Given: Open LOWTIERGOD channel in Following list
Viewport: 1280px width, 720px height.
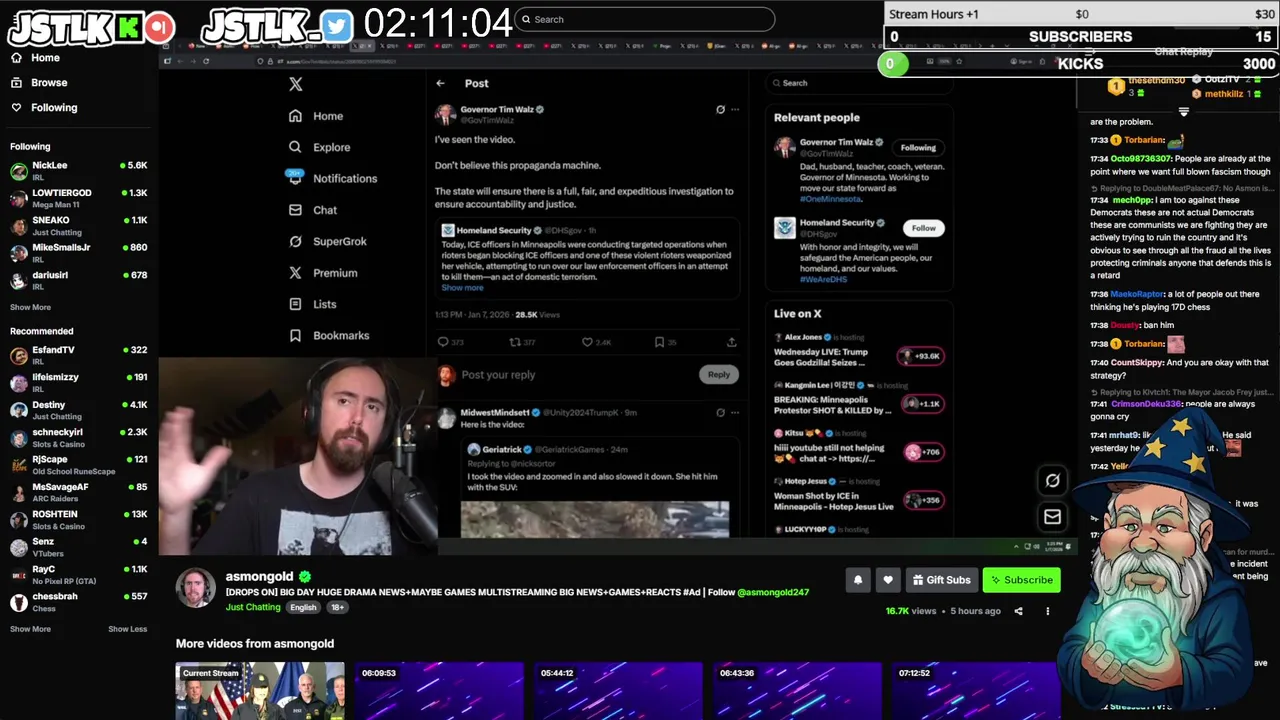Looking at the screenshot, I should coord(78,198).
